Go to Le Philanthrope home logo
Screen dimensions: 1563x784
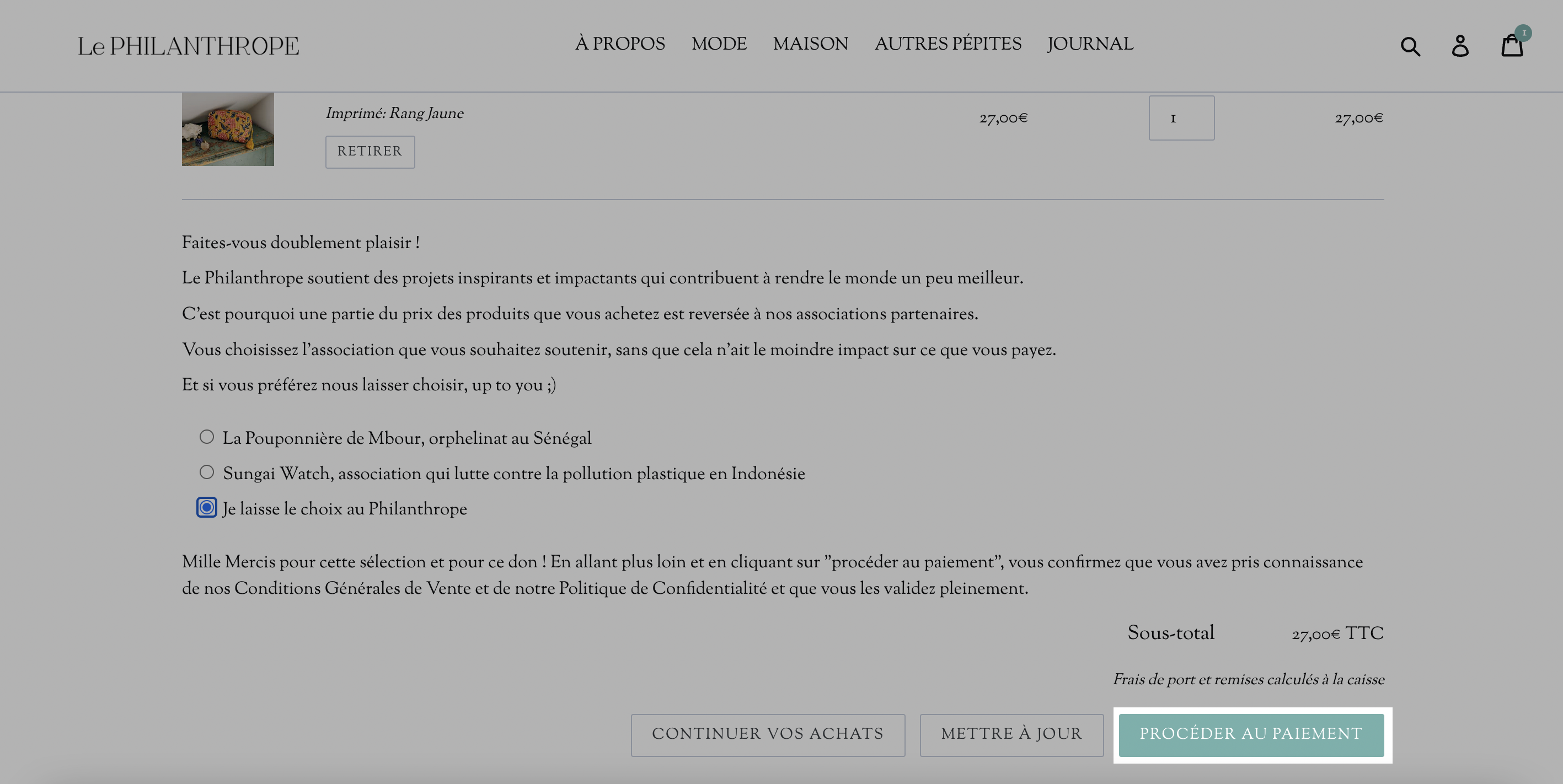point(188,46)
